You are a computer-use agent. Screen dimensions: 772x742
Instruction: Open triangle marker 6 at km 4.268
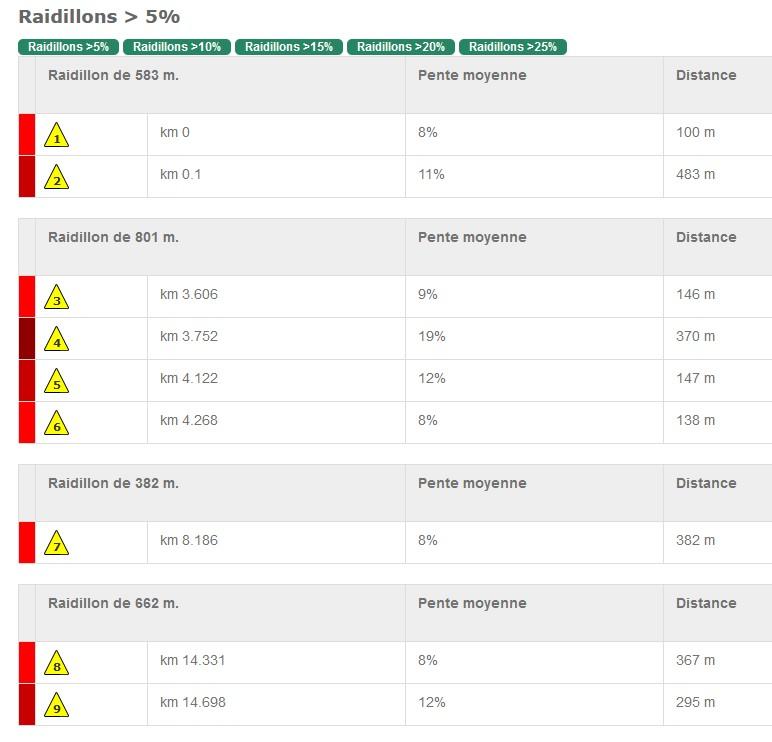tap(57, 423)
